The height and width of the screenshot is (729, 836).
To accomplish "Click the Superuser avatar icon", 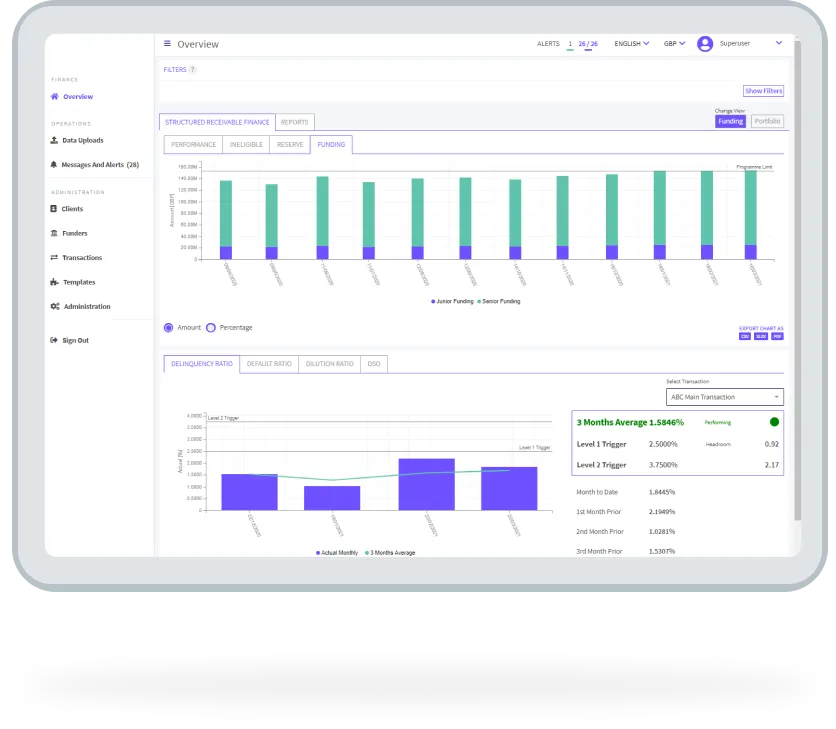I will pyautogui.click(x=705, y=44).
